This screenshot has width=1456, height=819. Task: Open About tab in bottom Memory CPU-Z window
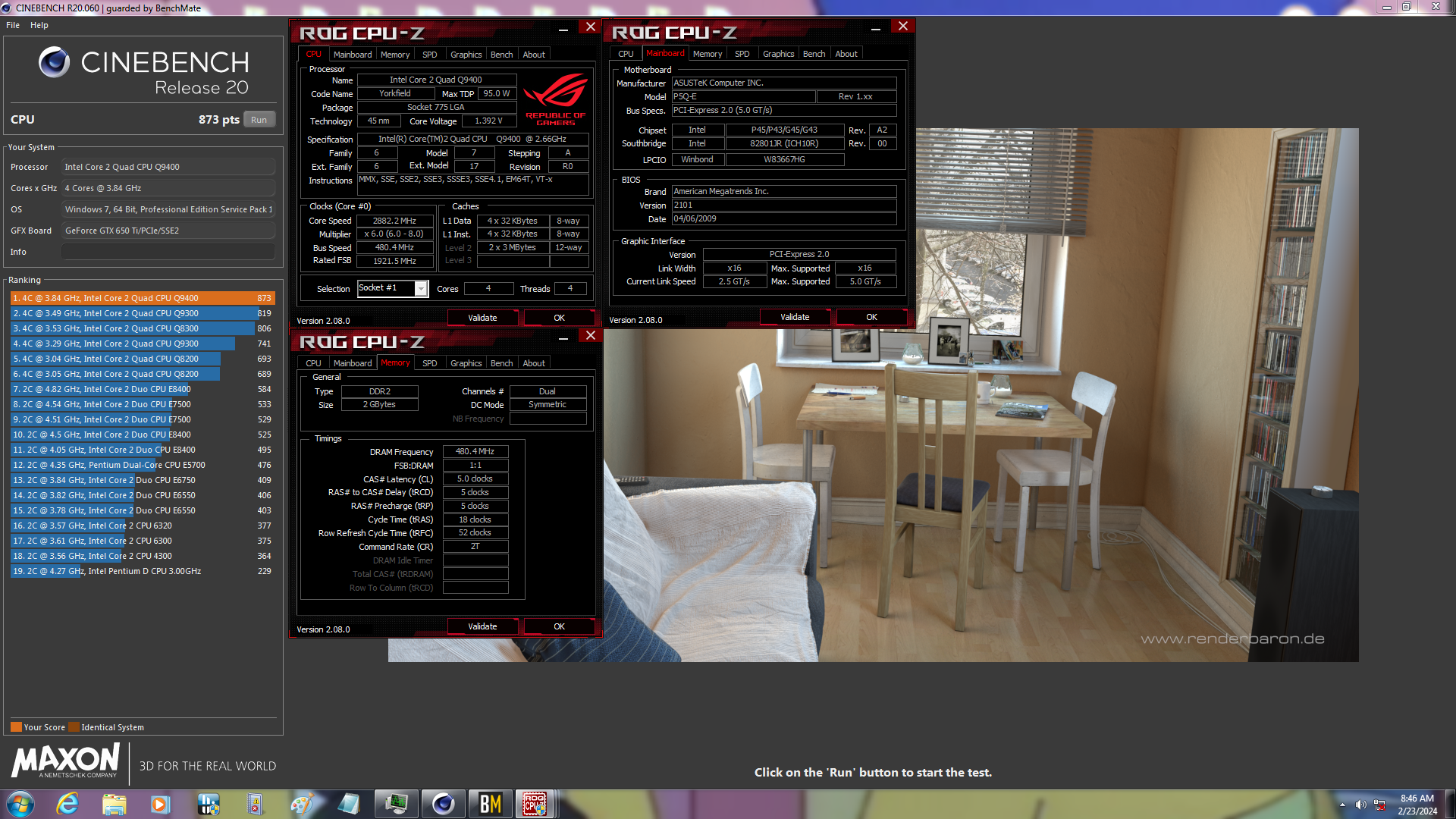coord(534,363)
